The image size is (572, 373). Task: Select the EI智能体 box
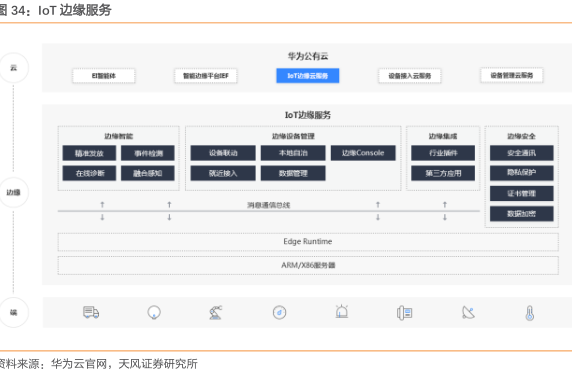point(104,76)
